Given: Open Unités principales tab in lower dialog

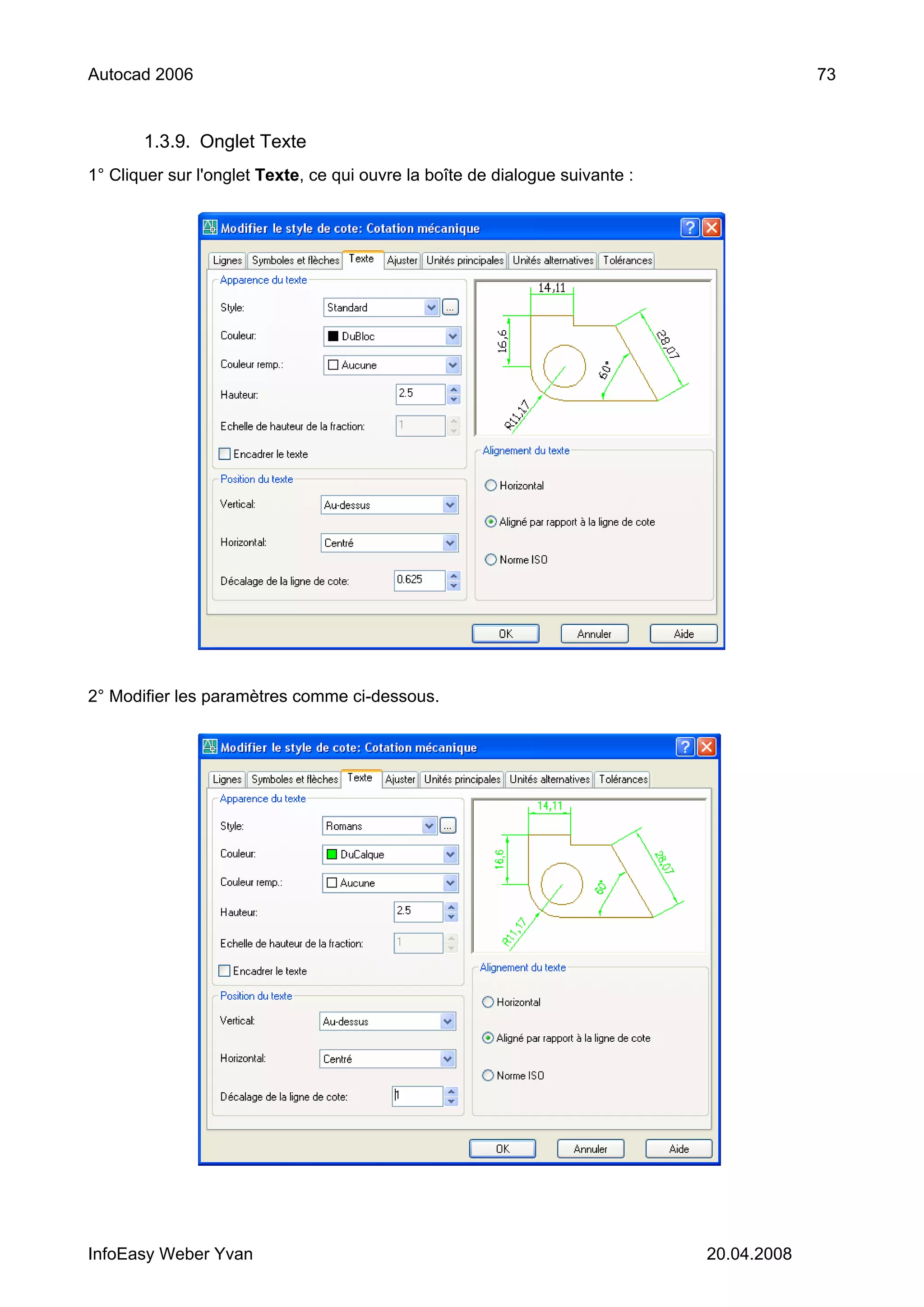Looking at the screenshot, I should [462, 779].
